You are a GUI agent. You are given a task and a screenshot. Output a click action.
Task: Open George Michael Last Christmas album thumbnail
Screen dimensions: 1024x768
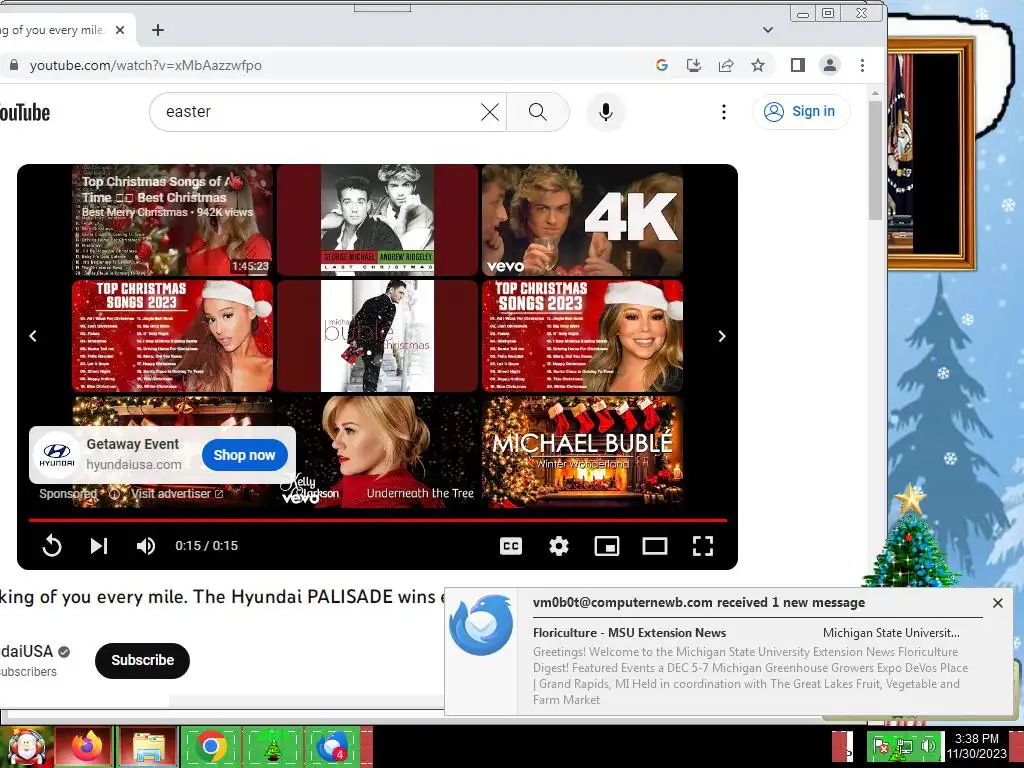[x=377, y=220]
